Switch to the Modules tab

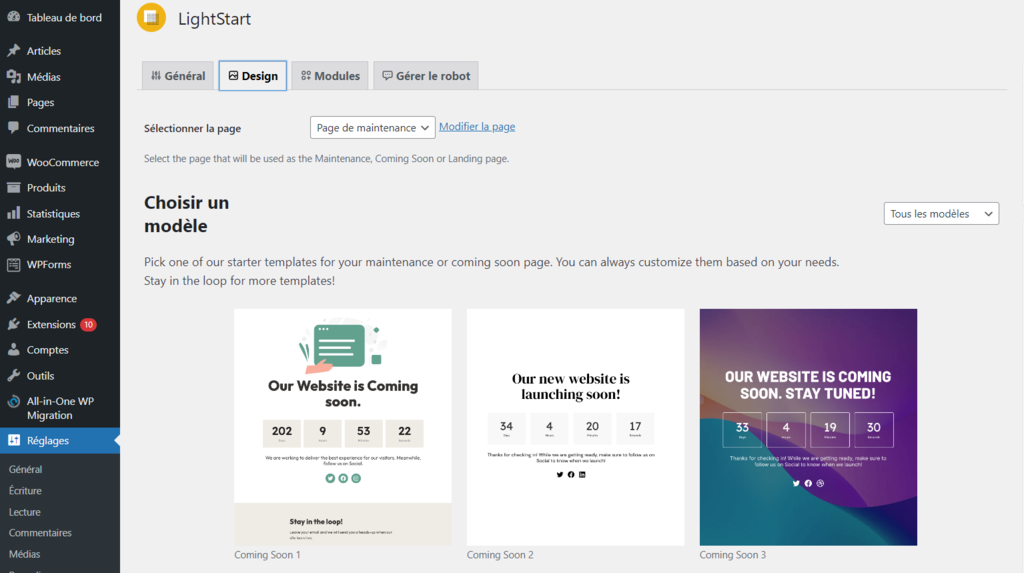pyautogui.click(x=330, y=76)
